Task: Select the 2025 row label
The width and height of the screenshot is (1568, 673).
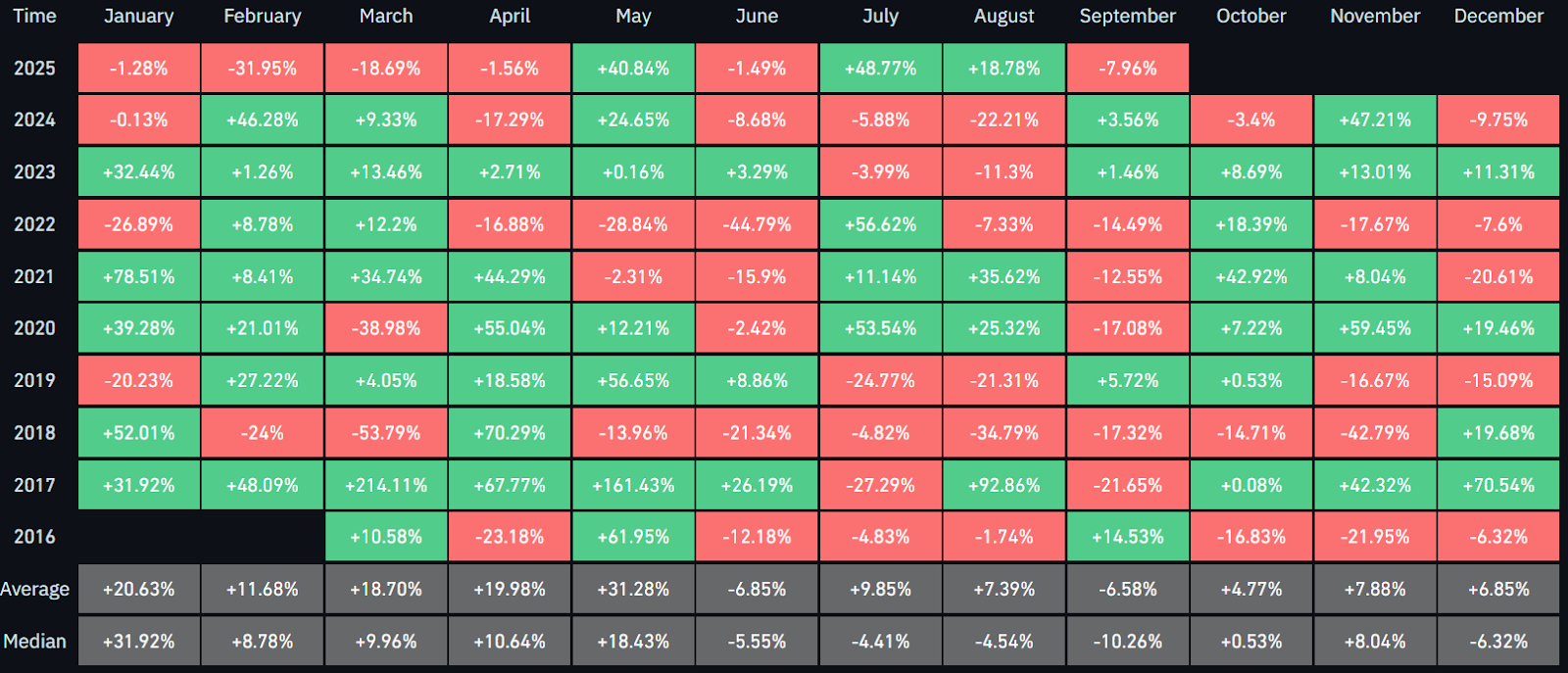Action: pos(34,69)
